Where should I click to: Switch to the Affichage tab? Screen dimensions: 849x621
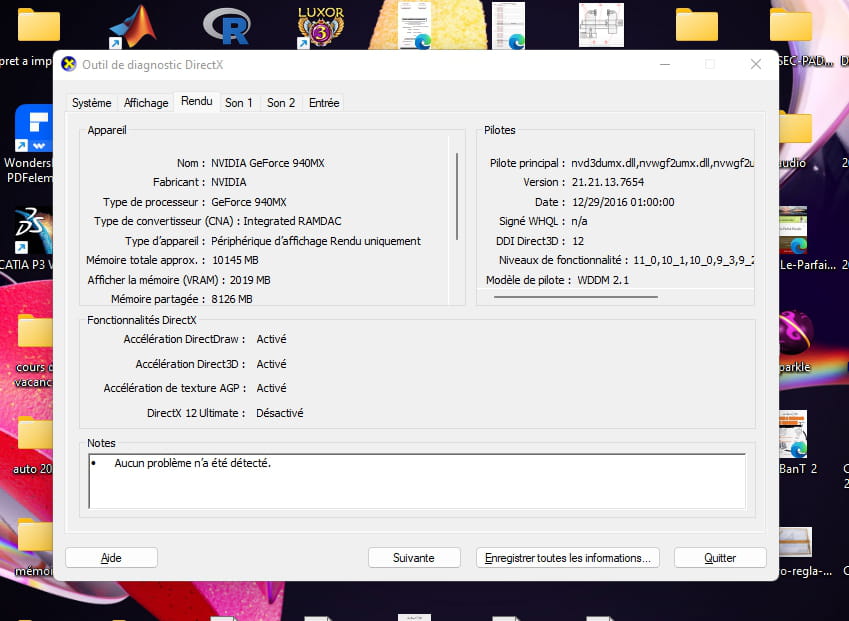(146, 103)
